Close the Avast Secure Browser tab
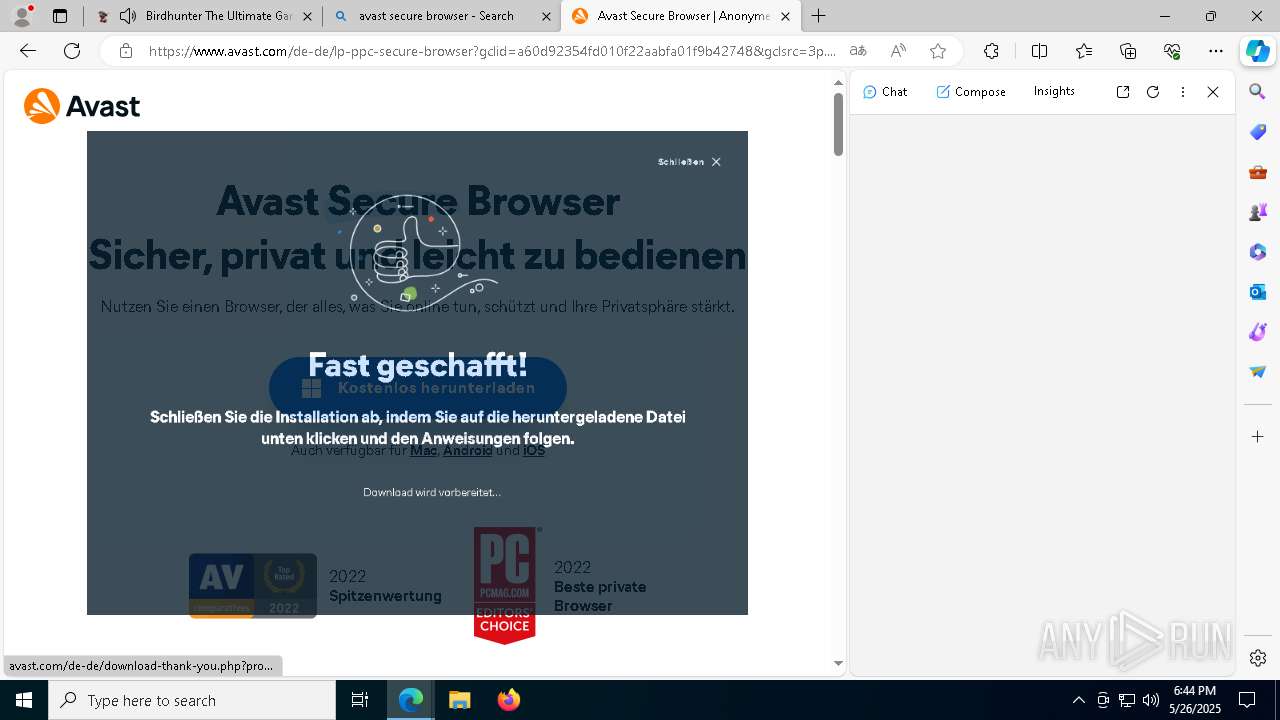Image resolution: width=1280 pixels, height=720 pixels. [785, 16]
